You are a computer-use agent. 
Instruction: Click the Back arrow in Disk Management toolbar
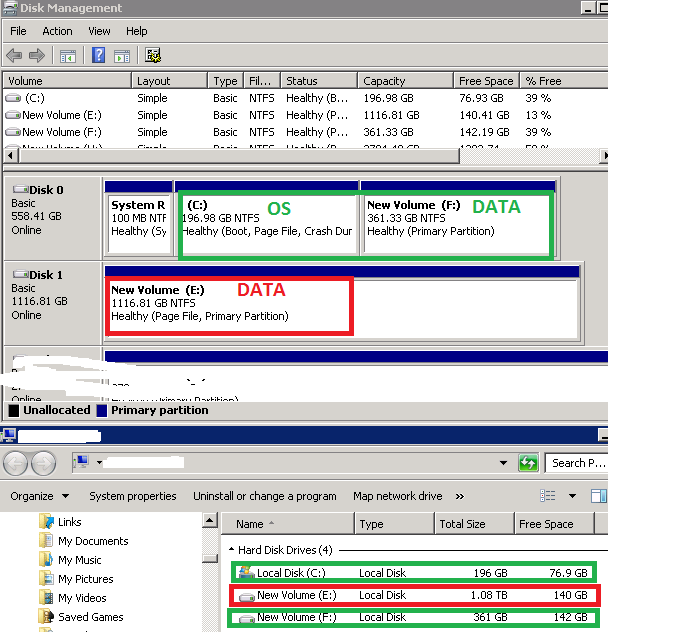(x=14, y=56)
